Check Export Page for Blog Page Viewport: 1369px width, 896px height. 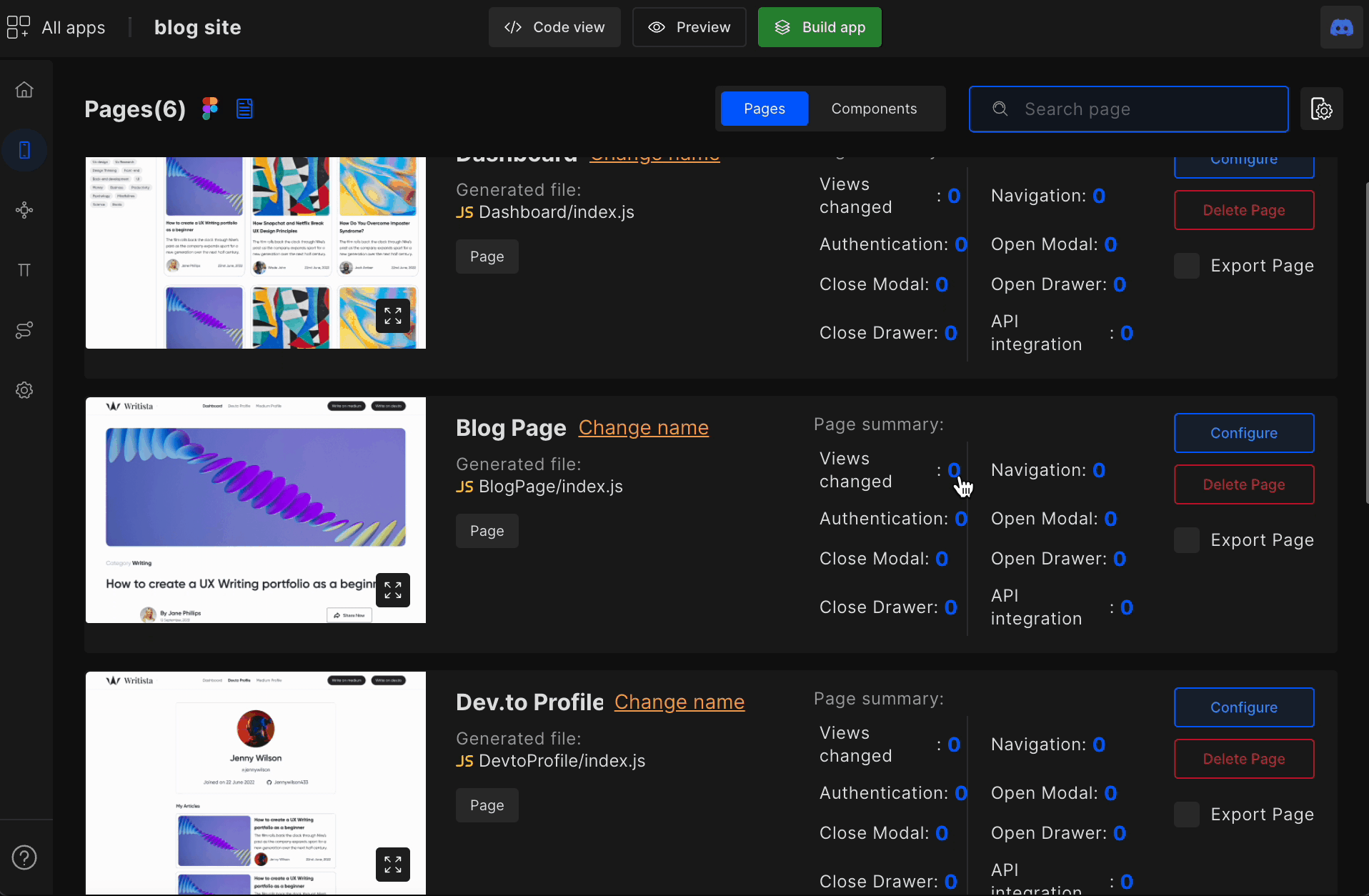(1187, 540)
